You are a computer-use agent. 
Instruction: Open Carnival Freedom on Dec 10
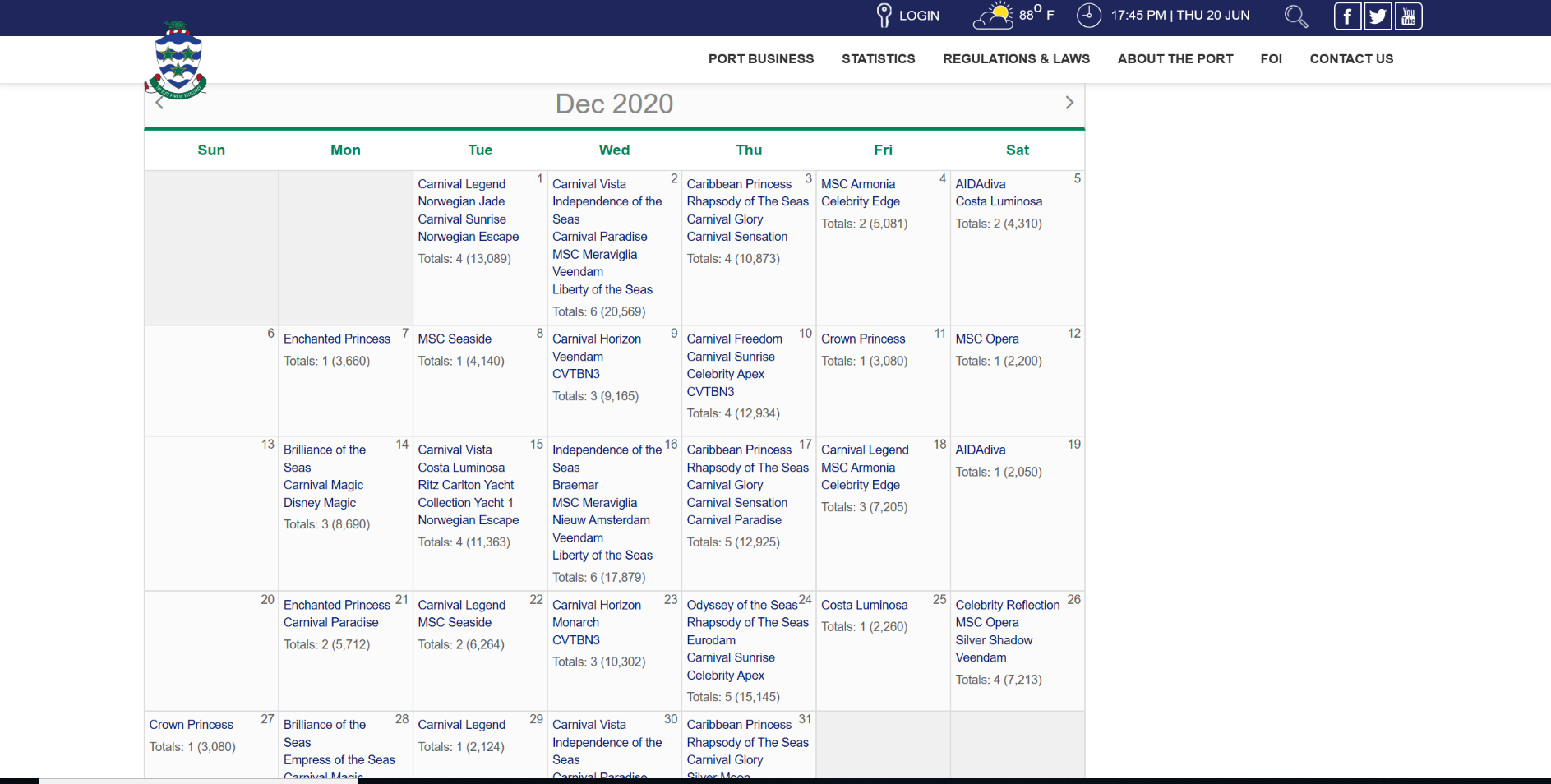pos(735,339)
